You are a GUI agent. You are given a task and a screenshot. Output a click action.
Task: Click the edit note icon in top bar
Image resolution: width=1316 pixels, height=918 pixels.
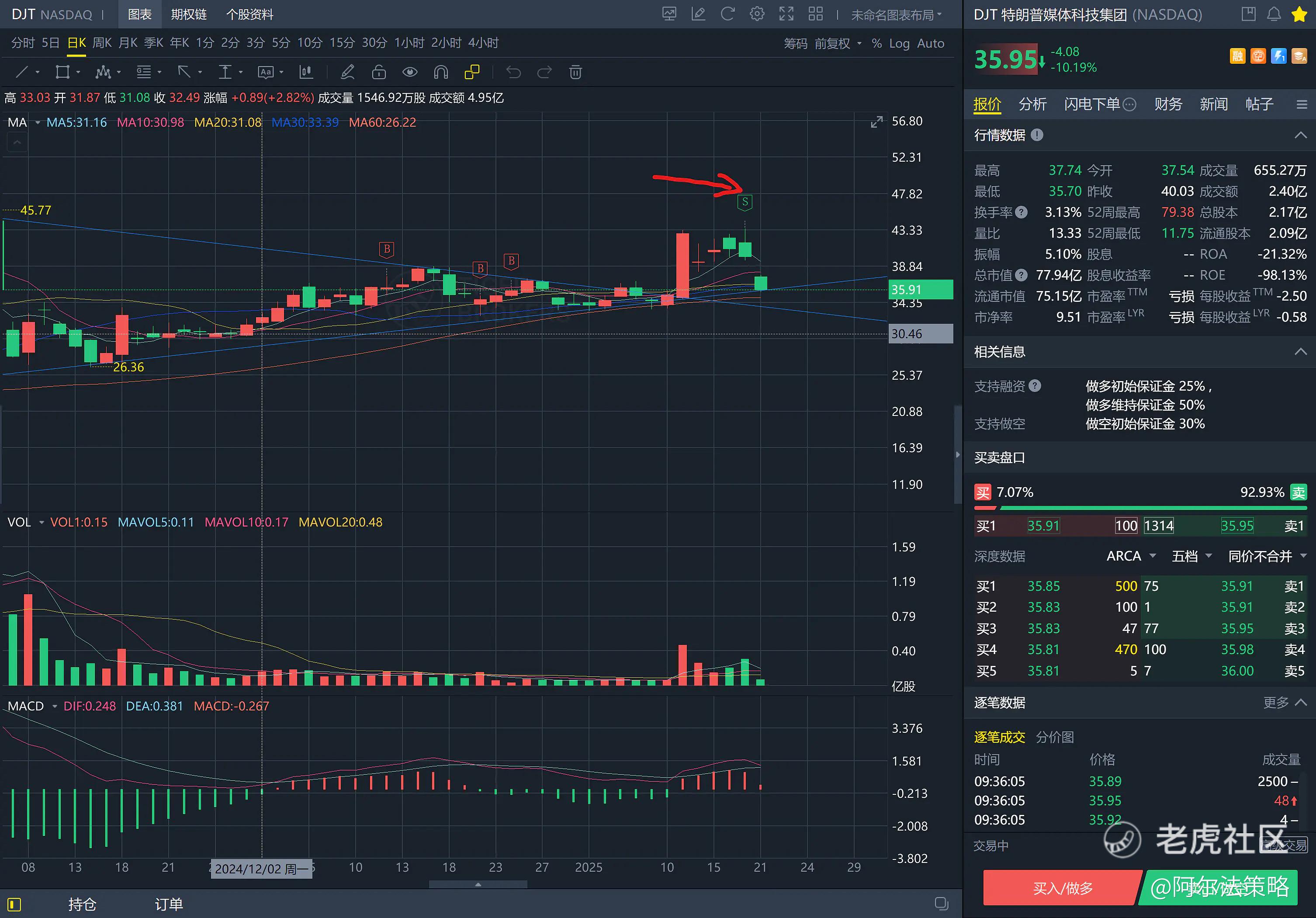click(698, 14)
